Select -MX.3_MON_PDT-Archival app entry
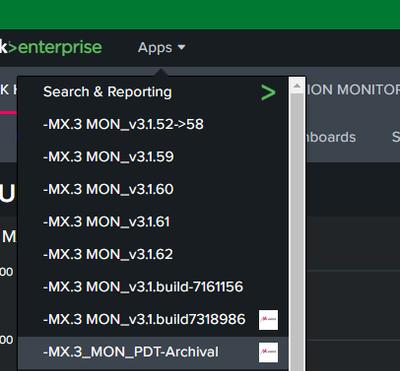 point(153,352)
